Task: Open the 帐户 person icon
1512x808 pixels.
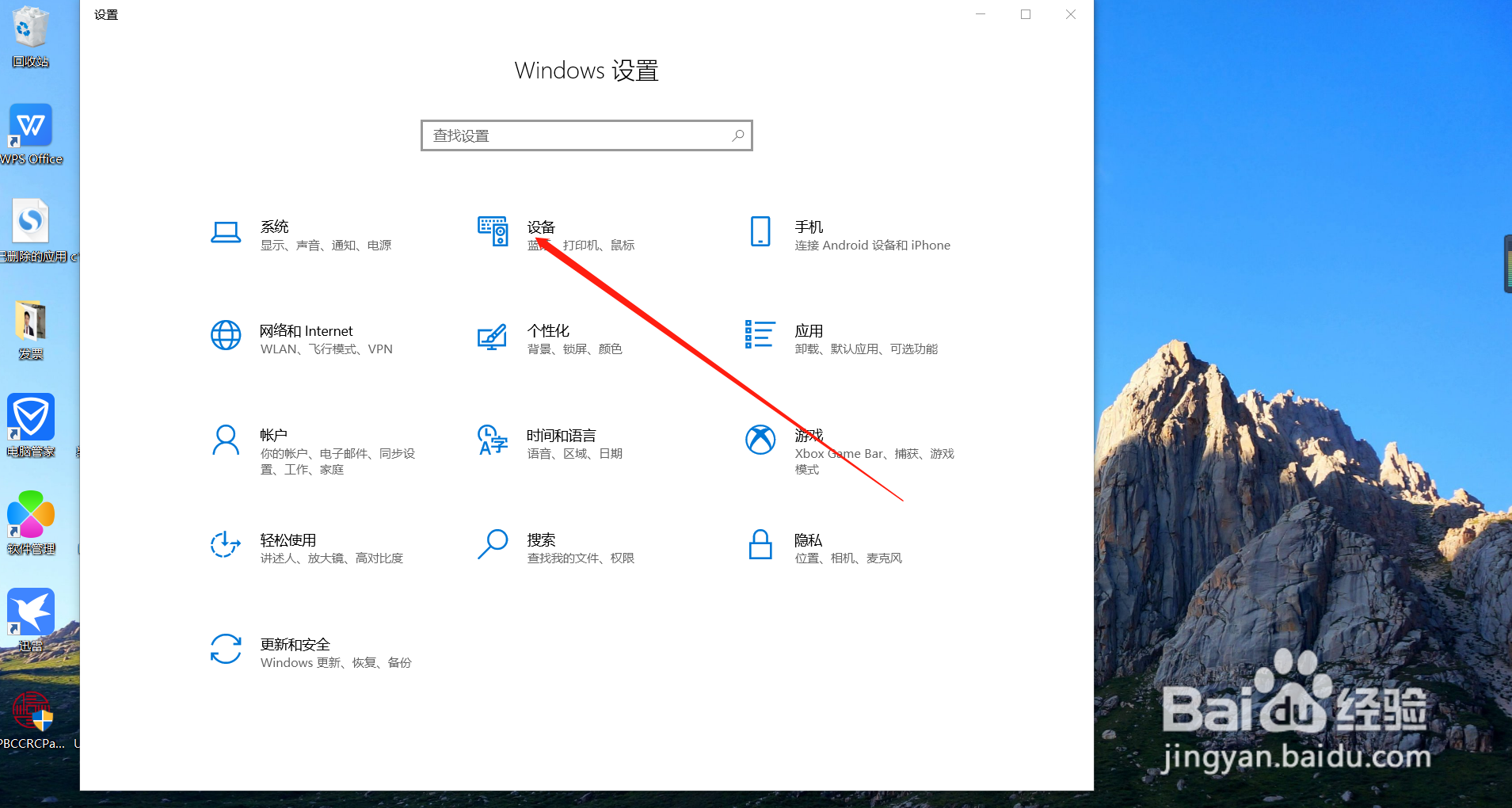Action: [x=226, y=440]
